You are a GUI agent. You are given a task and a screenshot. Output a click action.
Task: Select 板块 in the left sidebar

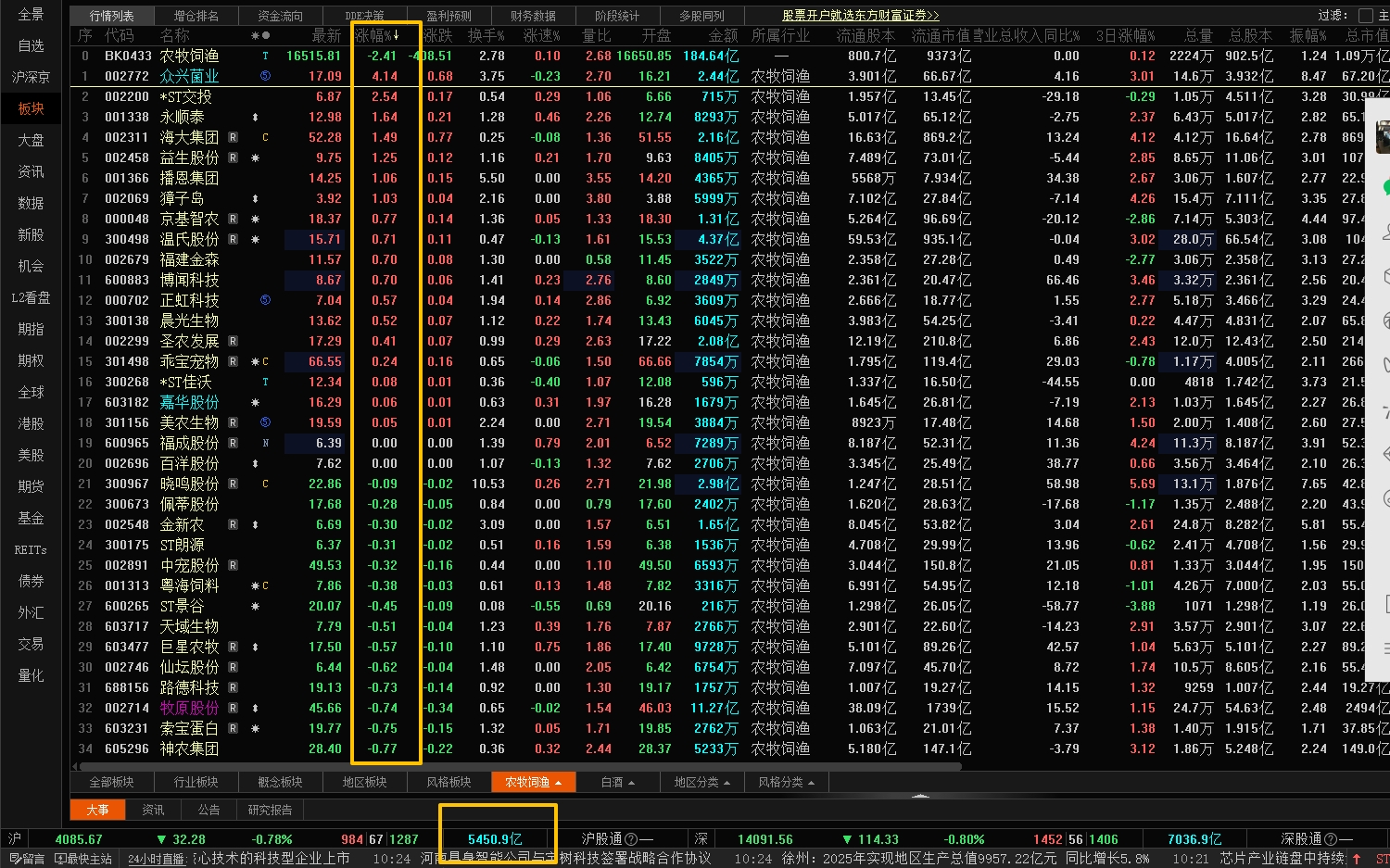(x=31, y=108)
